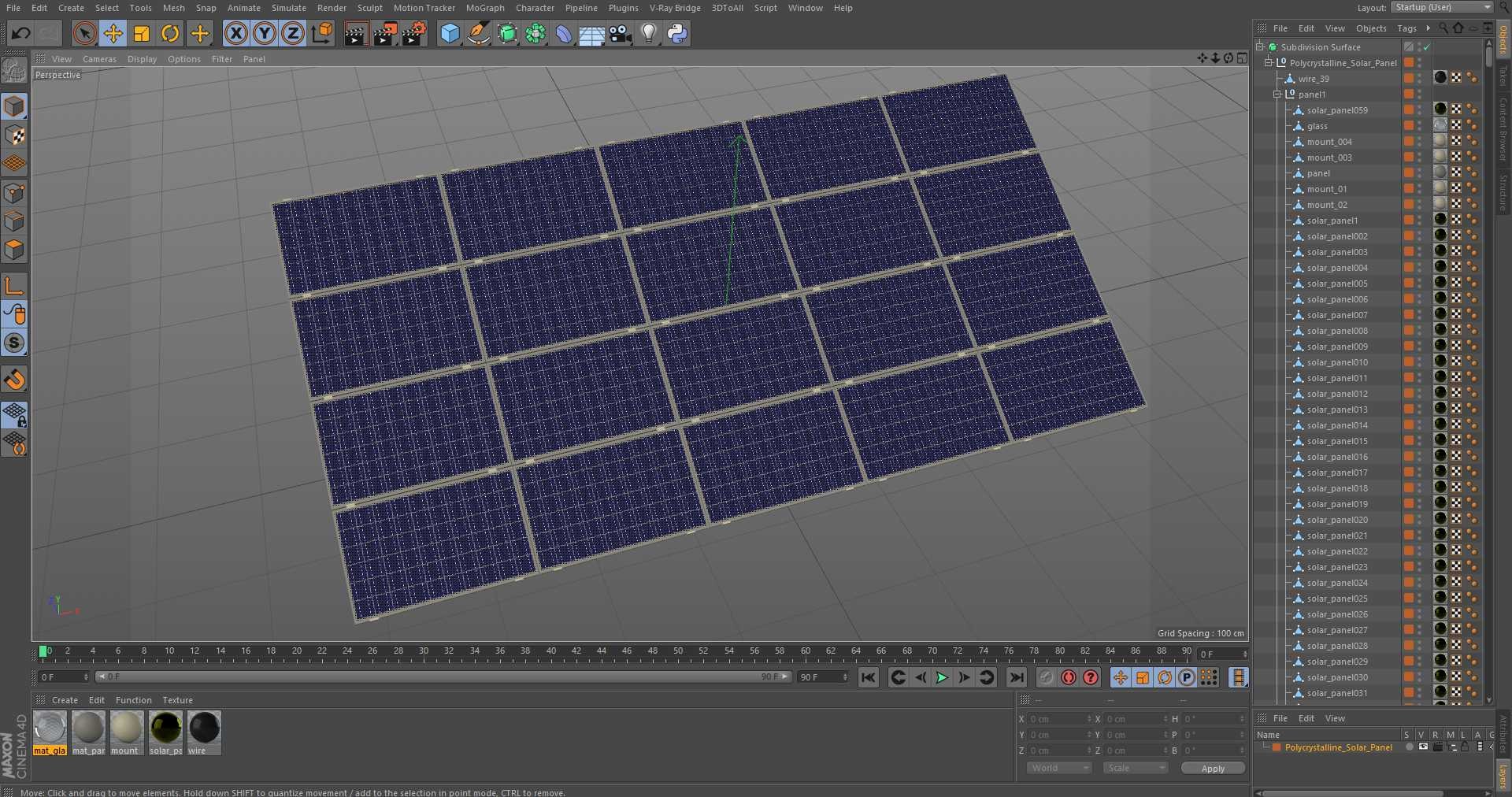1512x797 pixels.
Task: Open the V-Ray Bridge menu
Action: point(675,8)
